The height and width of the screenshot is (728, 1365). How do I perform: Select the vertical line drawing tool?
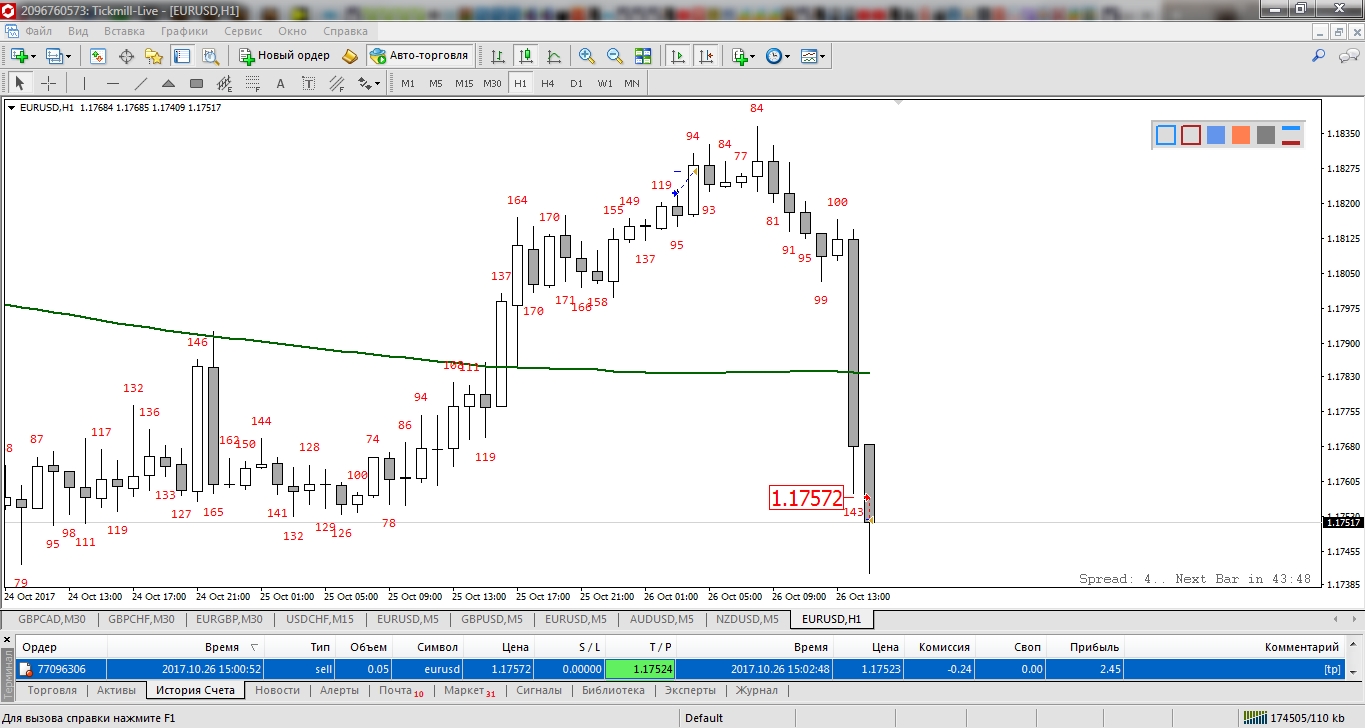[x=85, y=83]
